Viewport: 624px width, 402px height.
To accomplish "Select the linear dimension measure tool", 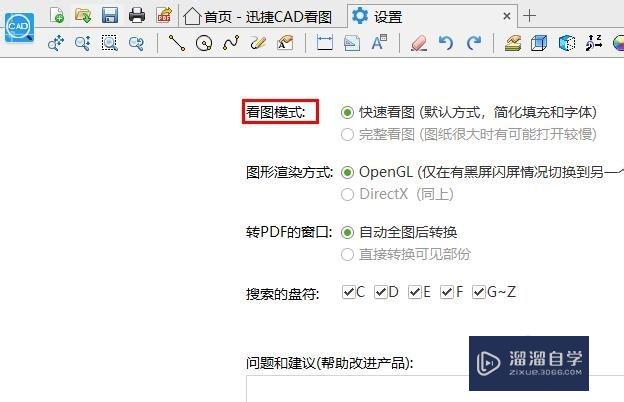I will pos(325,43).
